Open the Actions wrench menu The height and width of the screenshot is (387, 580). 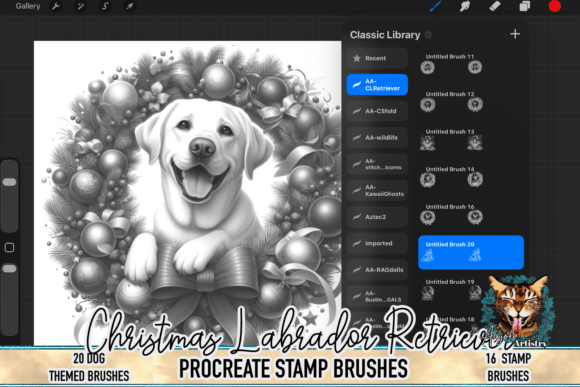click(x=56, y=6)
